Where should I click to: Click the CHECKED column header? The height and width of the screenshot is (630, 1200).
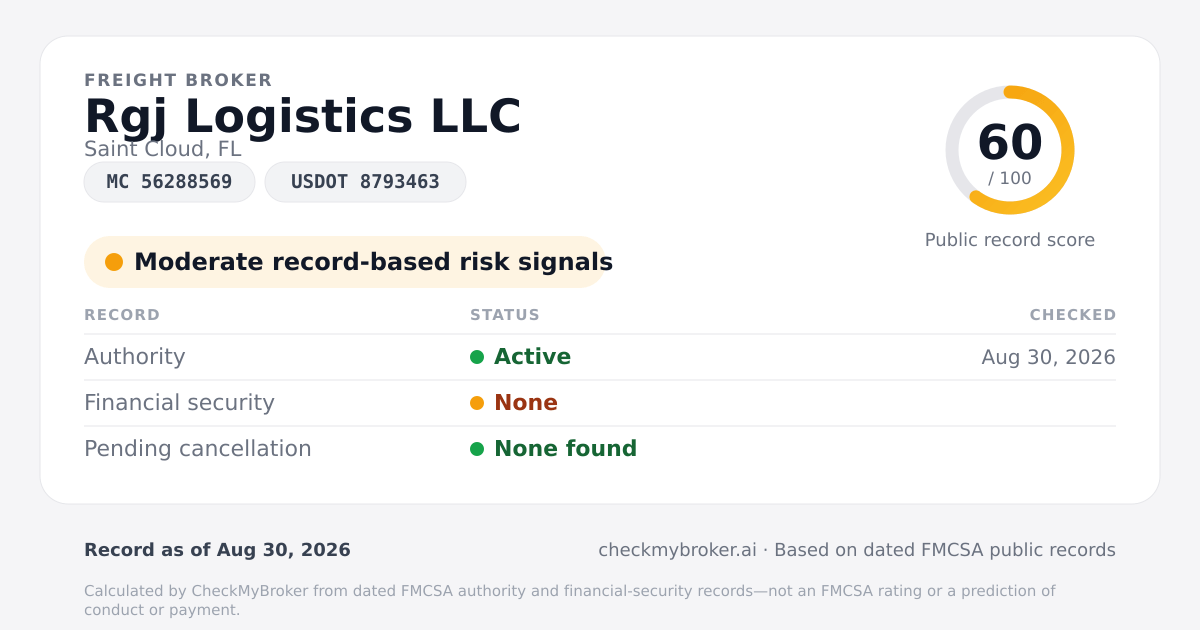click(1073, 315)
